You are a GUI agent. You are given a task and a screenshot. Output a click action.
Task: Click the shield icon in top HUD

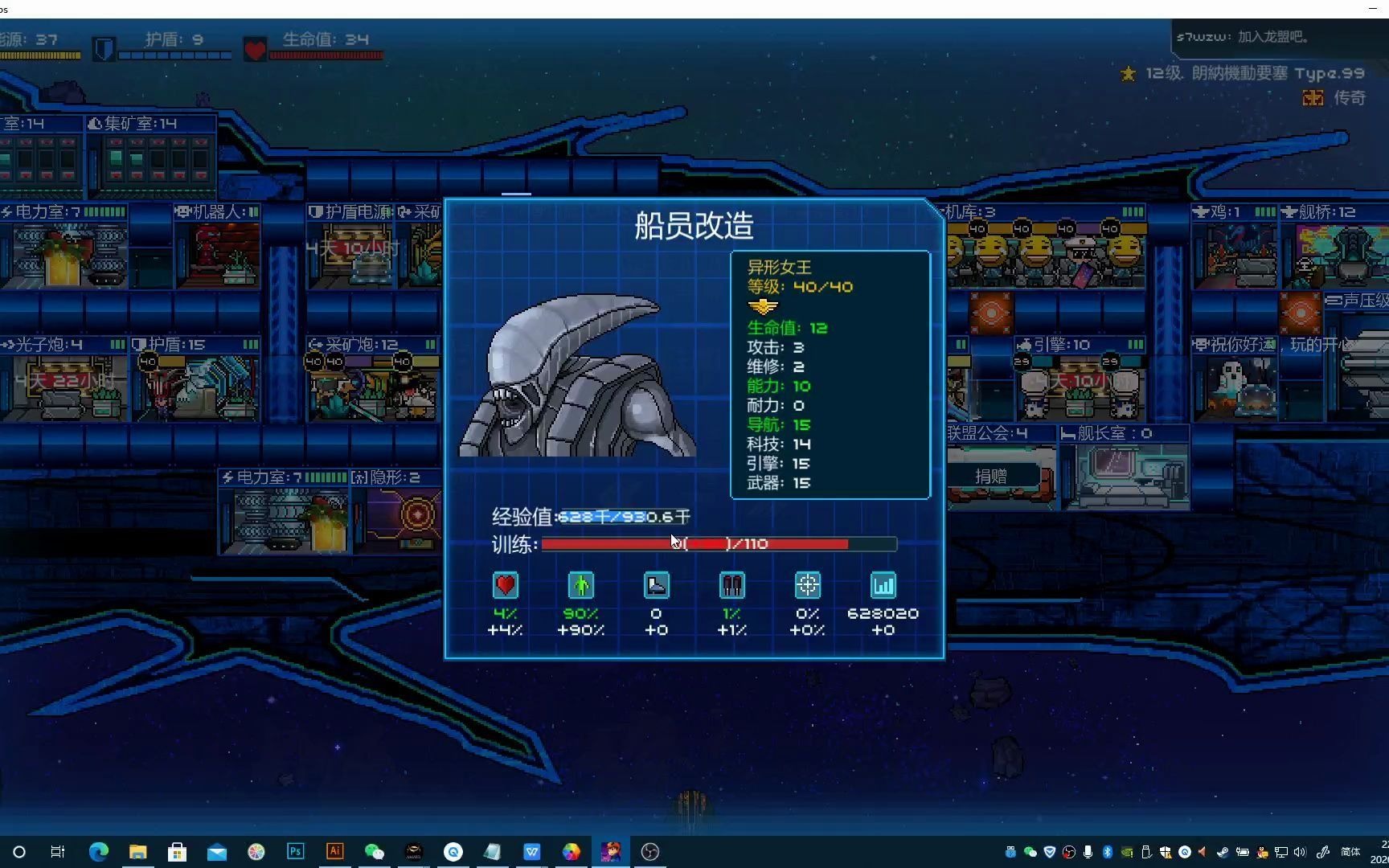[x=104, y=49]
